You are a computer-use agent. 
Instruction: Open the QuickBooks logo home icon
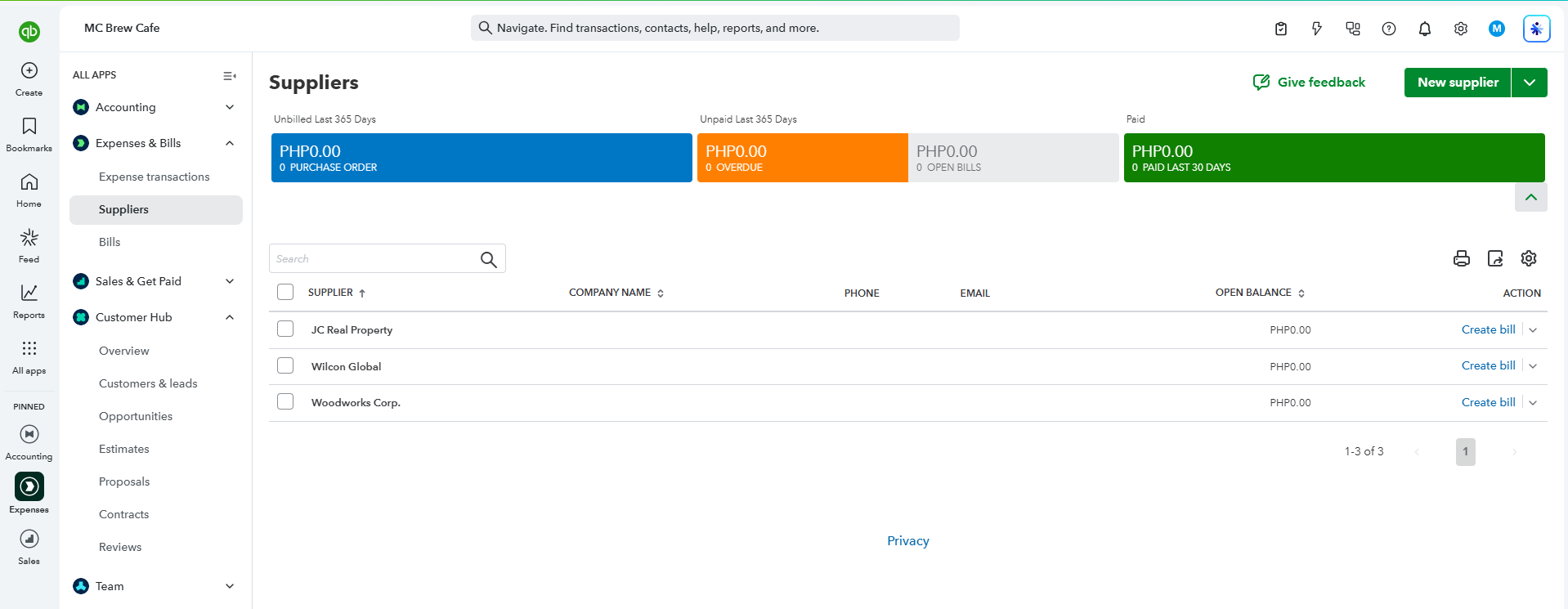[29, 32]
